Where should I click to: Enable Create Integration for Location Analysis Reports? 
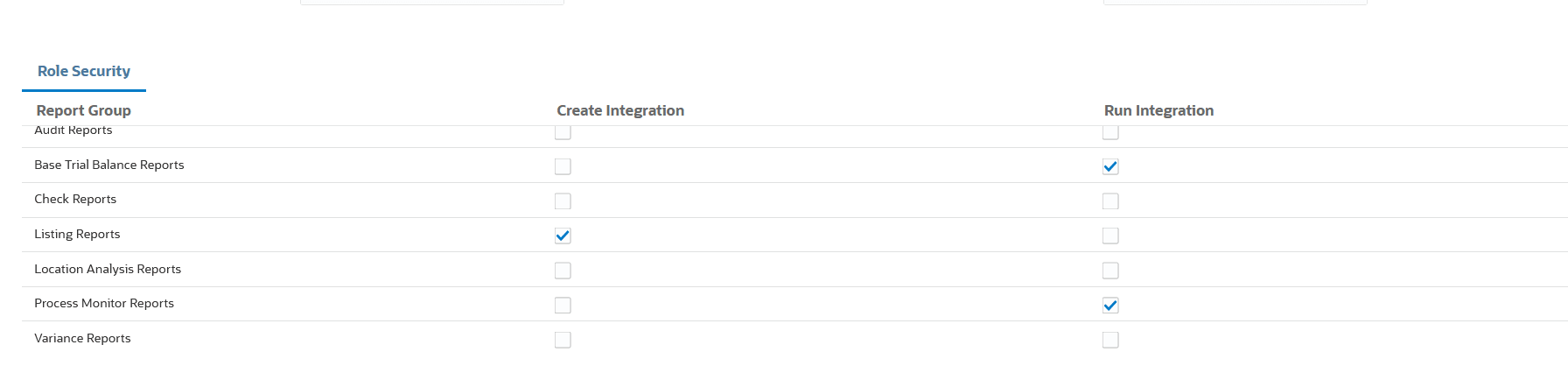coord(563,271)
